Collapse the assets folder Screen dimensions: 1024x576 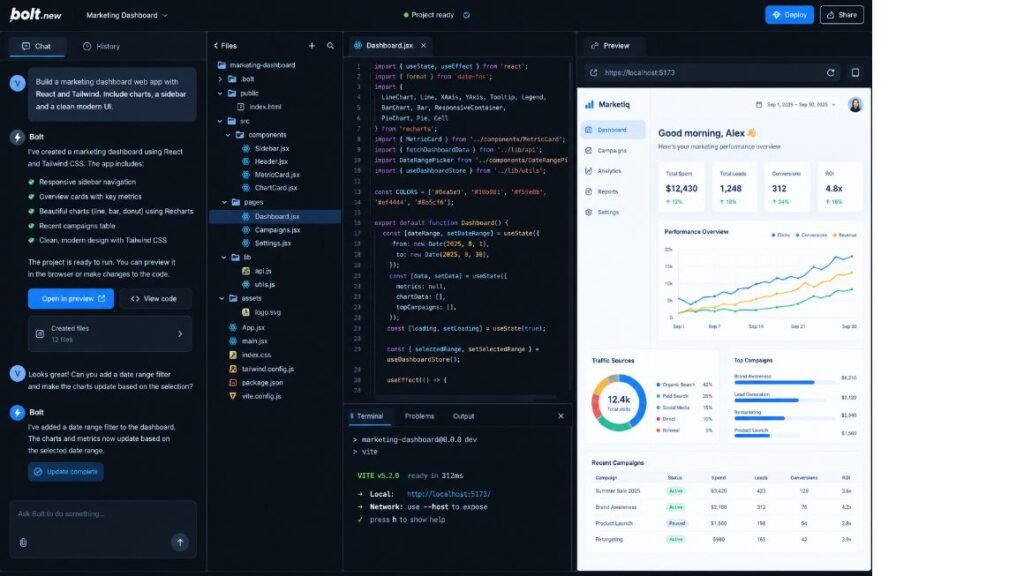pyautogui.click(x=221, y=298)
